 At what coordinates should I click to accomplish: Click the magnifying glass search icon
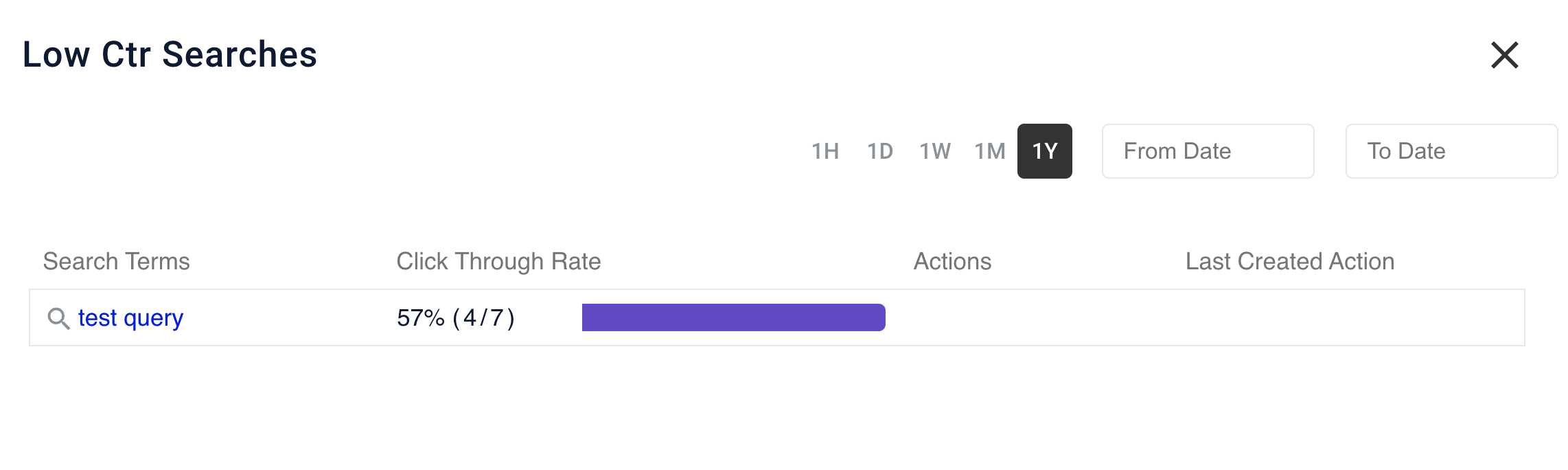pyautogui.click(x=58, y=317)
